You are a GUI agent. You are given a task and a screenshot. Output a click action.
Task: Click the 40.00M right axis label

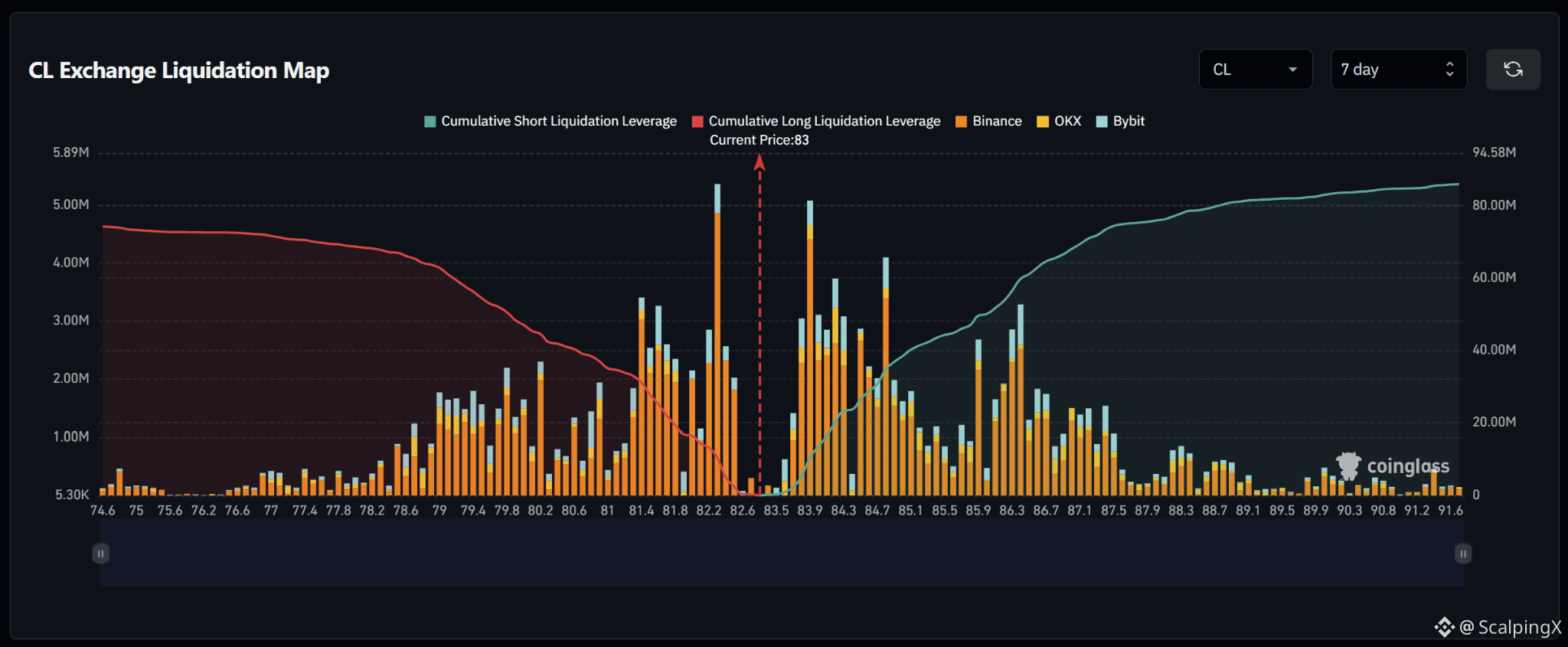coord(1494,350)
